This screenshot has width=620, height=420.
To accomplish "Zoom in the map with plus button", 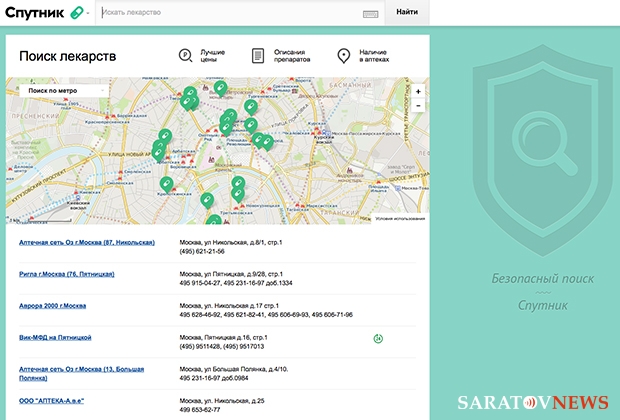I will pos(418,91).
